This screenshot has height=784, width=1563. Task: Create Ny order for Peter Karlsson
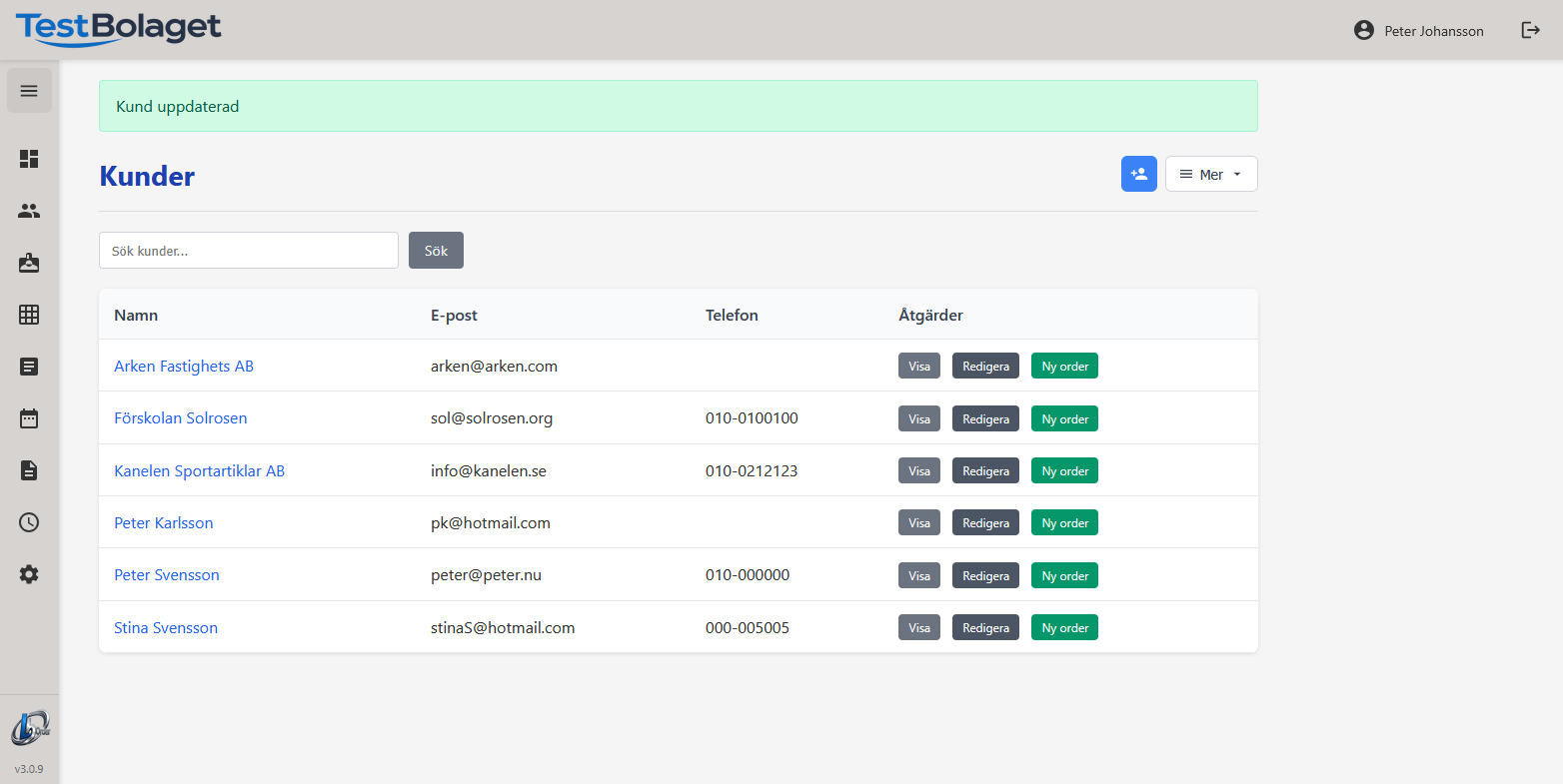[1064, 523]
